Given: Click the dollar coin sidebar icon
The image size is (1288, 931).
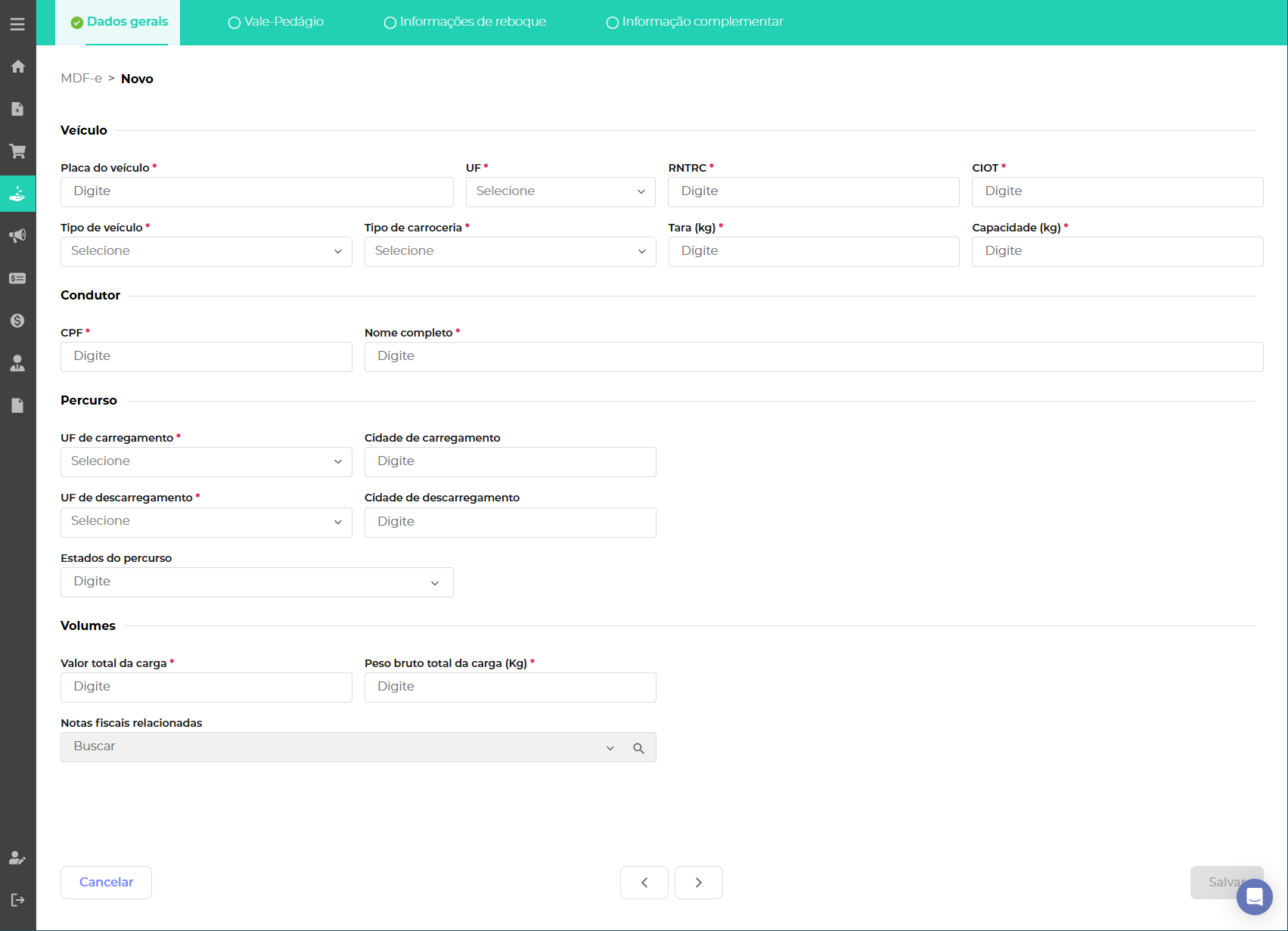Looking at the screenshot, I should [x=17, y=321].
